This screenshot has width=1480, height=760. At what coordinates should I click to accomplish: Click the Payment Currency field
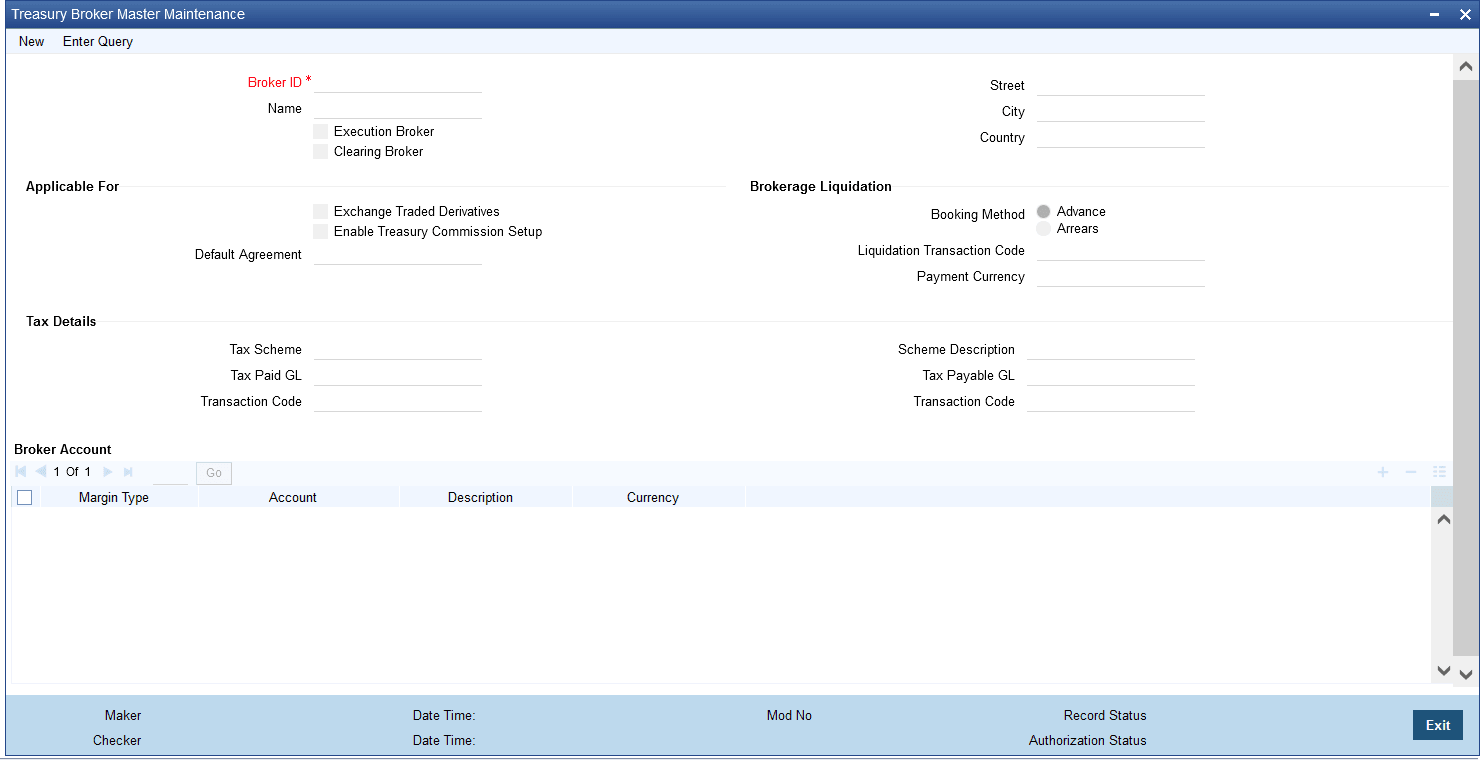(1121, 276)
